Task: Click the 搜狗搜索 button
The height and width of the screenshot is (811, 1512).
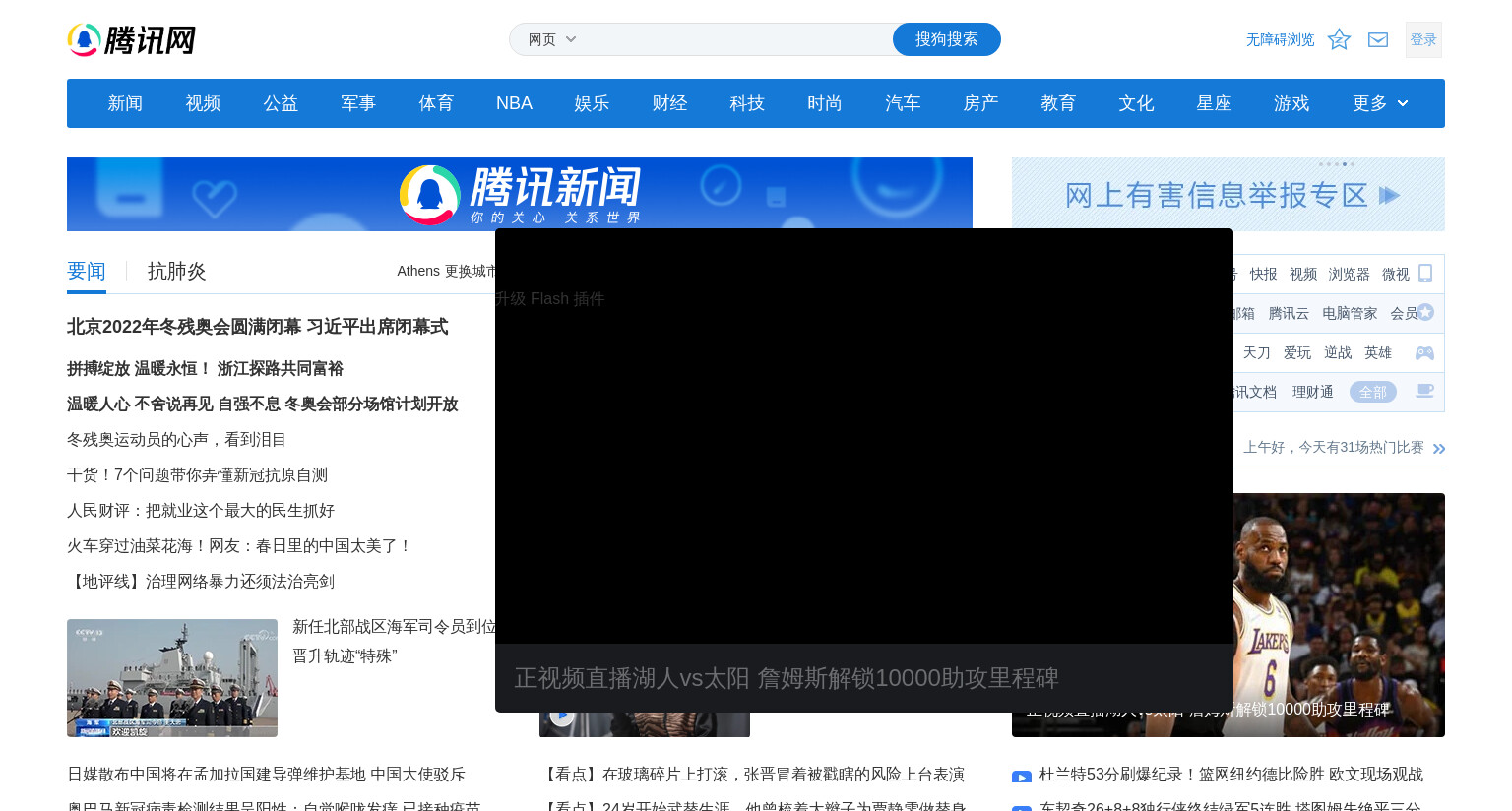Action: pyautogui.click(x=947, y=39)
